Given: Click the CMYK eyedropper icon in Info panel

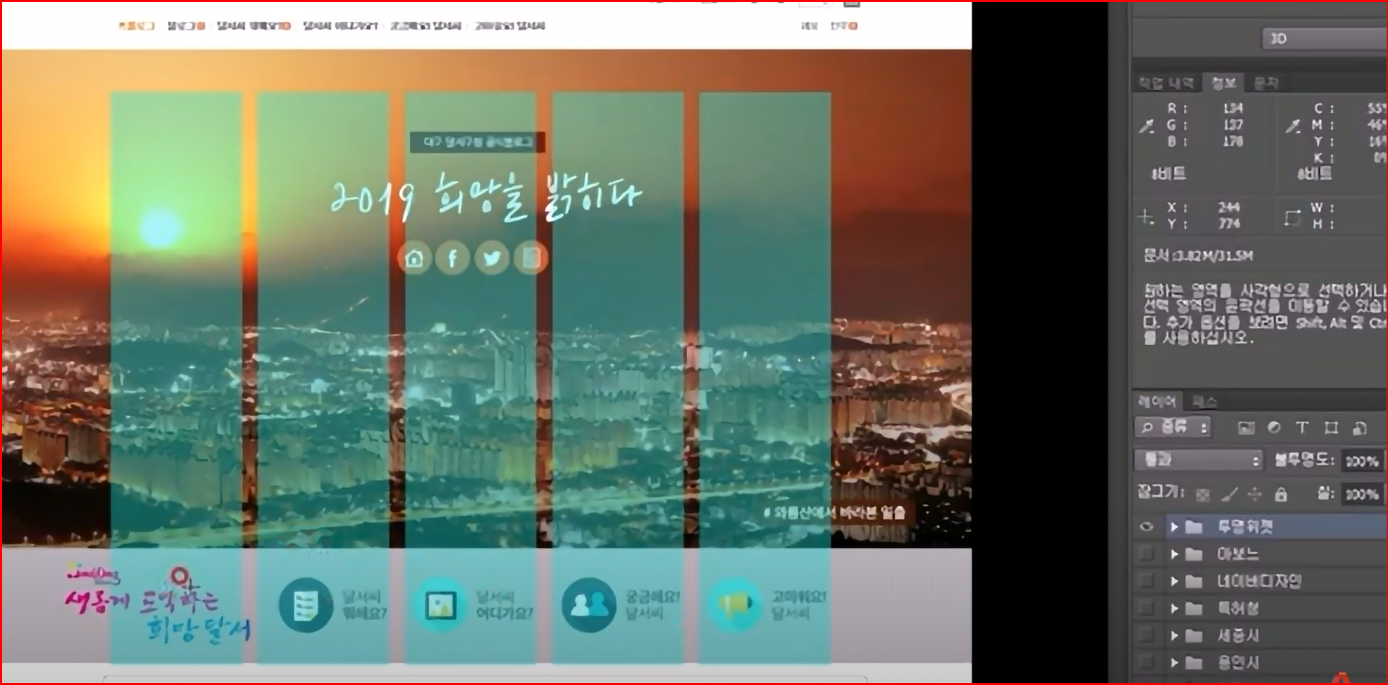Looking at the screenshot, I should [1293, 126].
